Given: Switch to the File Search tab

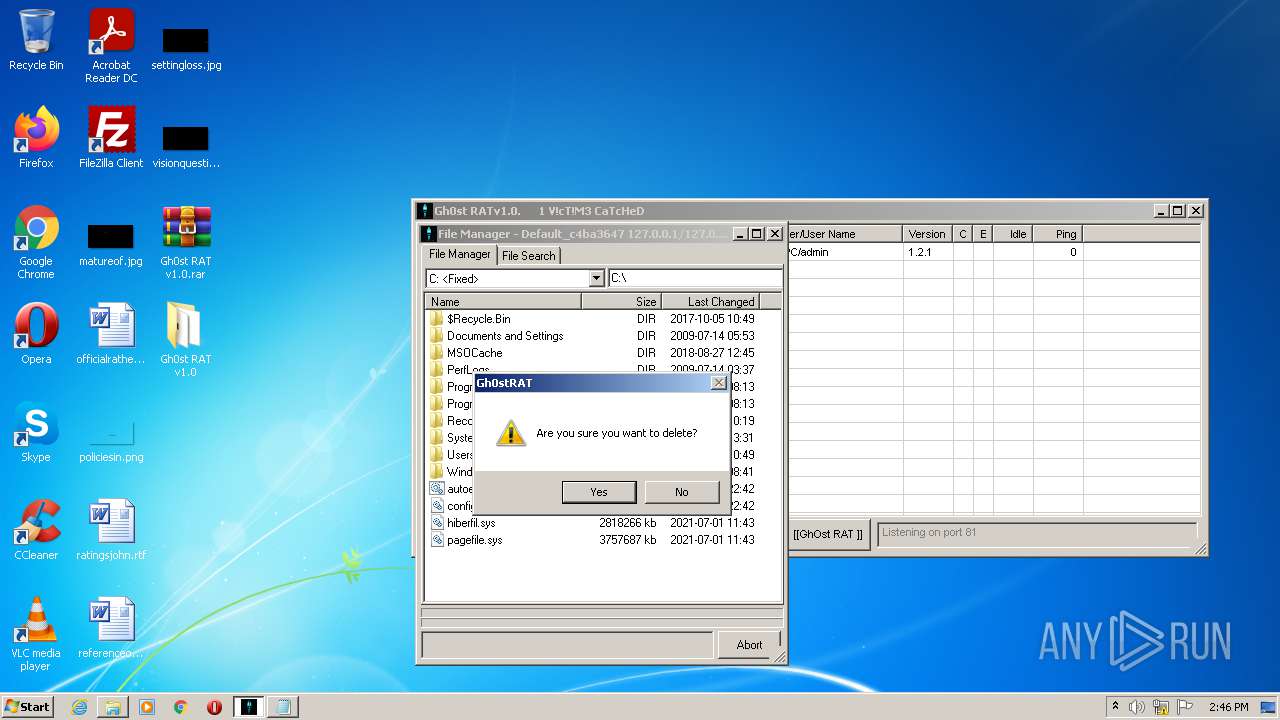Looking at the screenshot, I should 528,256.
